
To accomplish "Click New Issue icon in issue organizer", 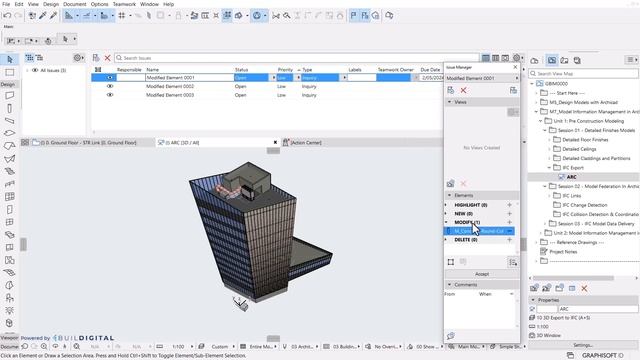I will (96, 58).
